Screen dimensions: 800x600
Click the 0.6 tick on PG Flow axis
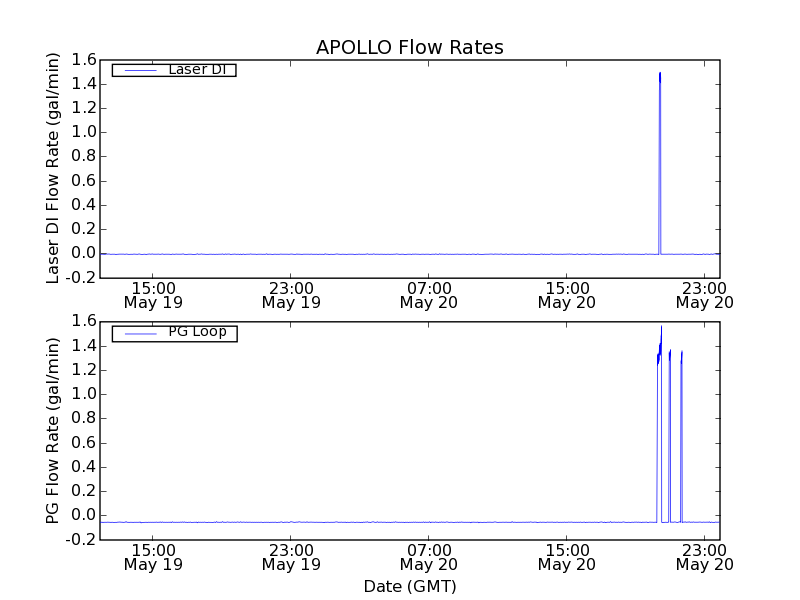(x=84, y=443)
